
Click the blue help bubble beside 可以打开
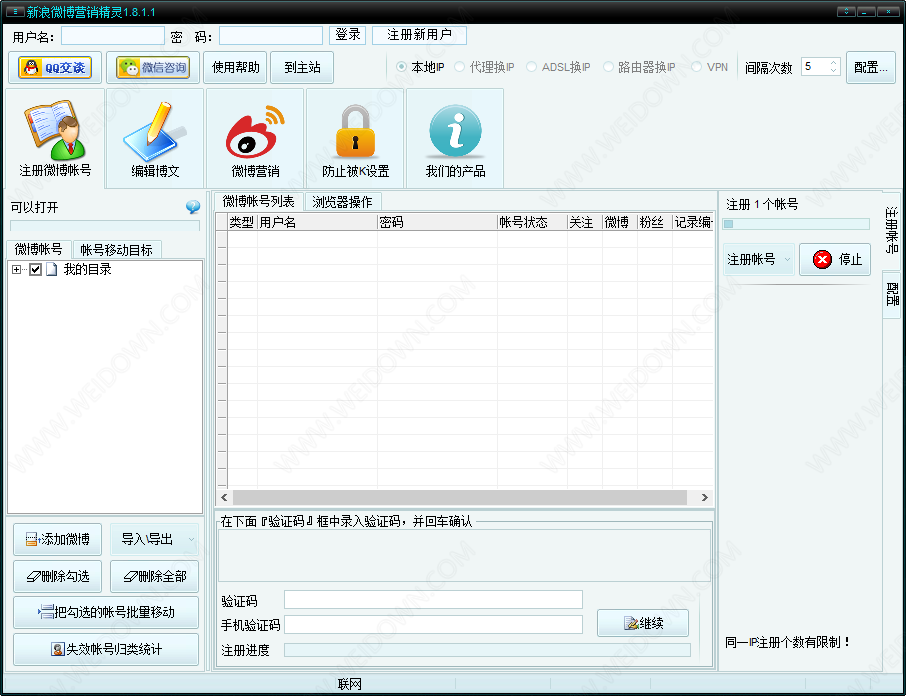pyautogui.click(x=193, y=207)
